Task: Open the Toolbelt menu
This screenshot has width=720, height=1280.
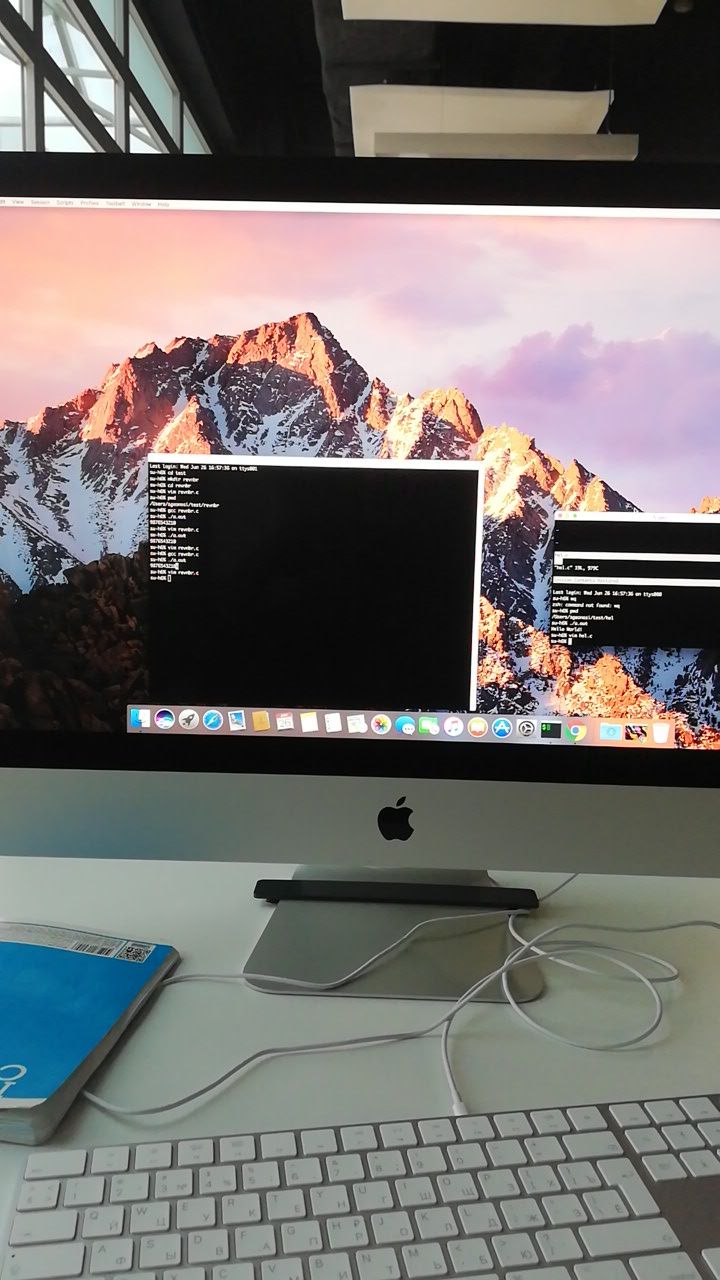Action: point(116,203)
